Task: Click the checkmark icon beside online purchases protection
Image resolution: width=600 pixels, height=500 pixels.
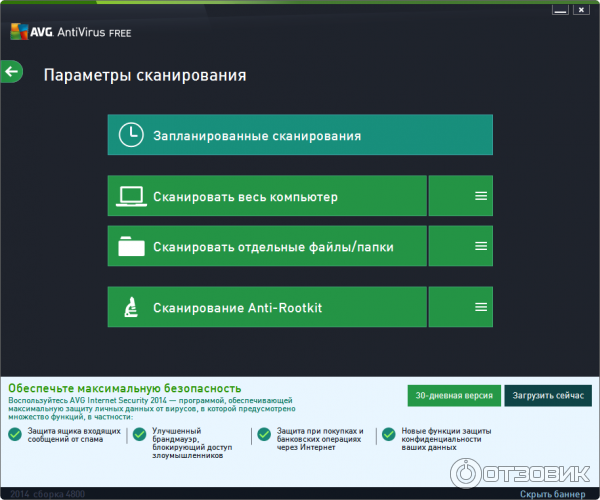Action: click(x=264, y=434)
